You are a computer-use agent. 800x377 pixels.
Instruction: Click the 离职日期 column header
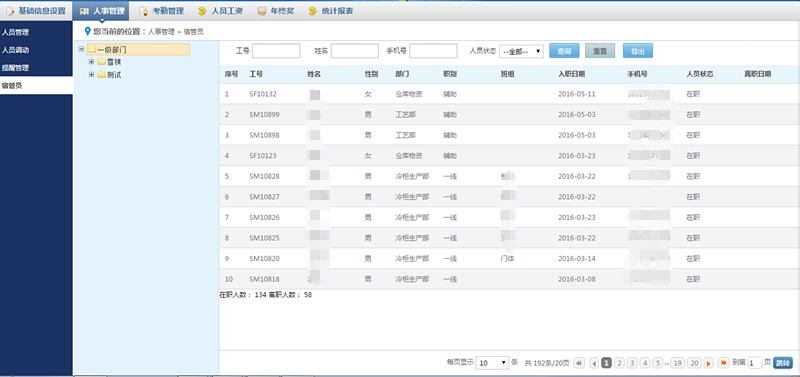coord(758,74)
